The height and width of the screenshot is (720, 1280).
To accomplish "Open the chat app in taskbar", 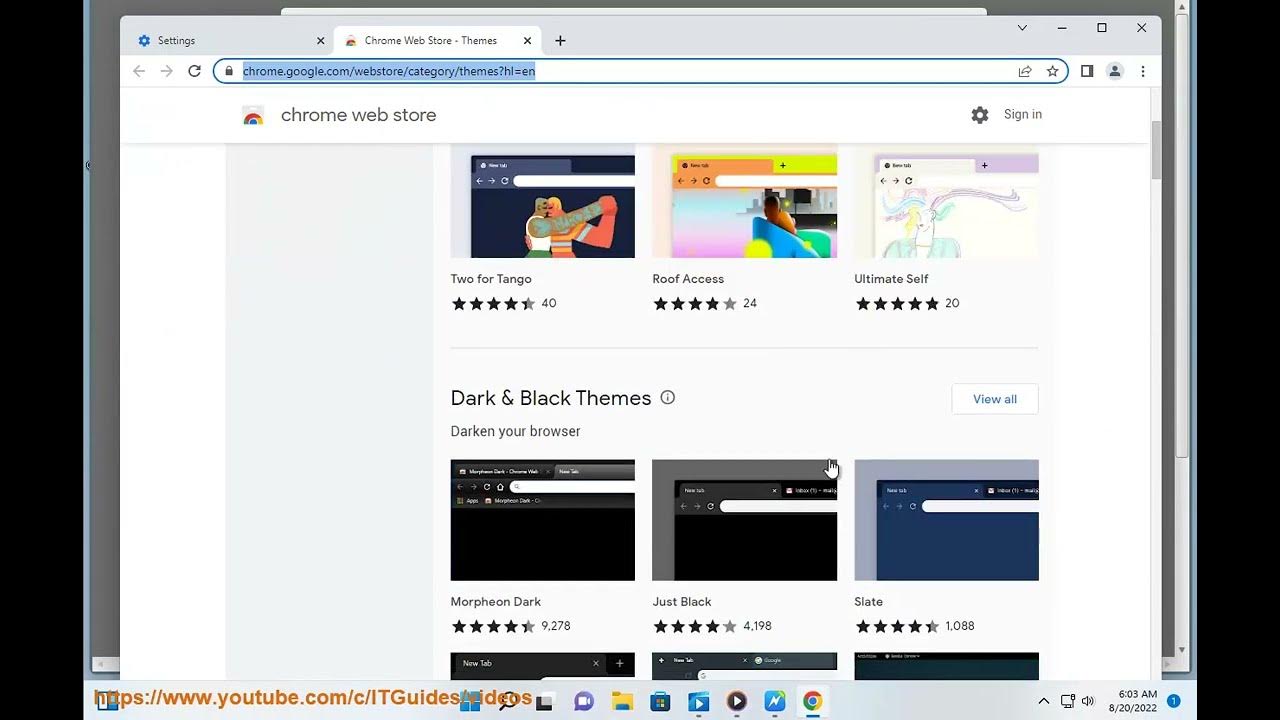I will (584, 701).
